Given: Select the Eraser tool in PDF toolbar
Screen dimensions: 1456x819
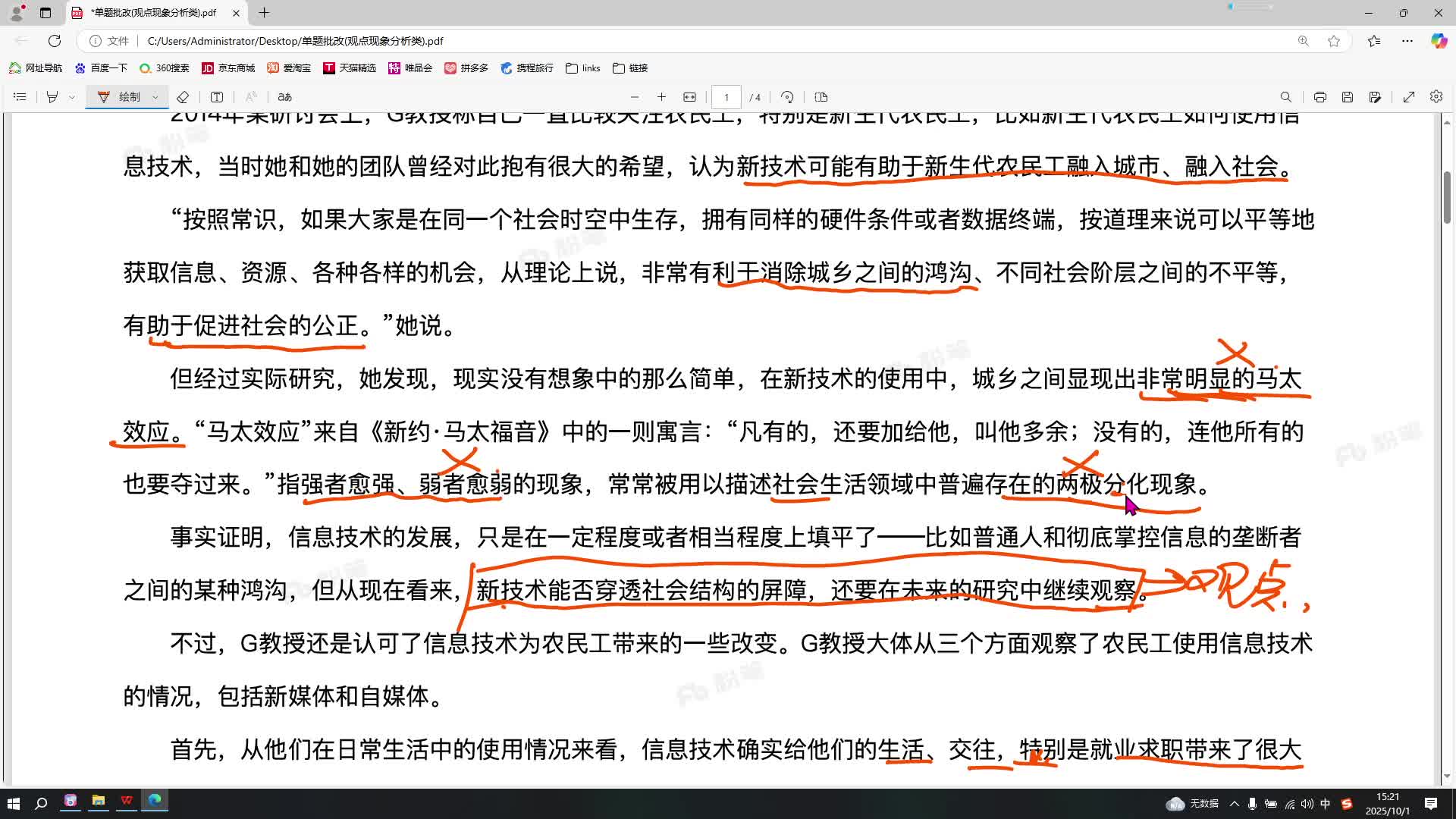Looking at the screenshot, I should tap(184, 97).
